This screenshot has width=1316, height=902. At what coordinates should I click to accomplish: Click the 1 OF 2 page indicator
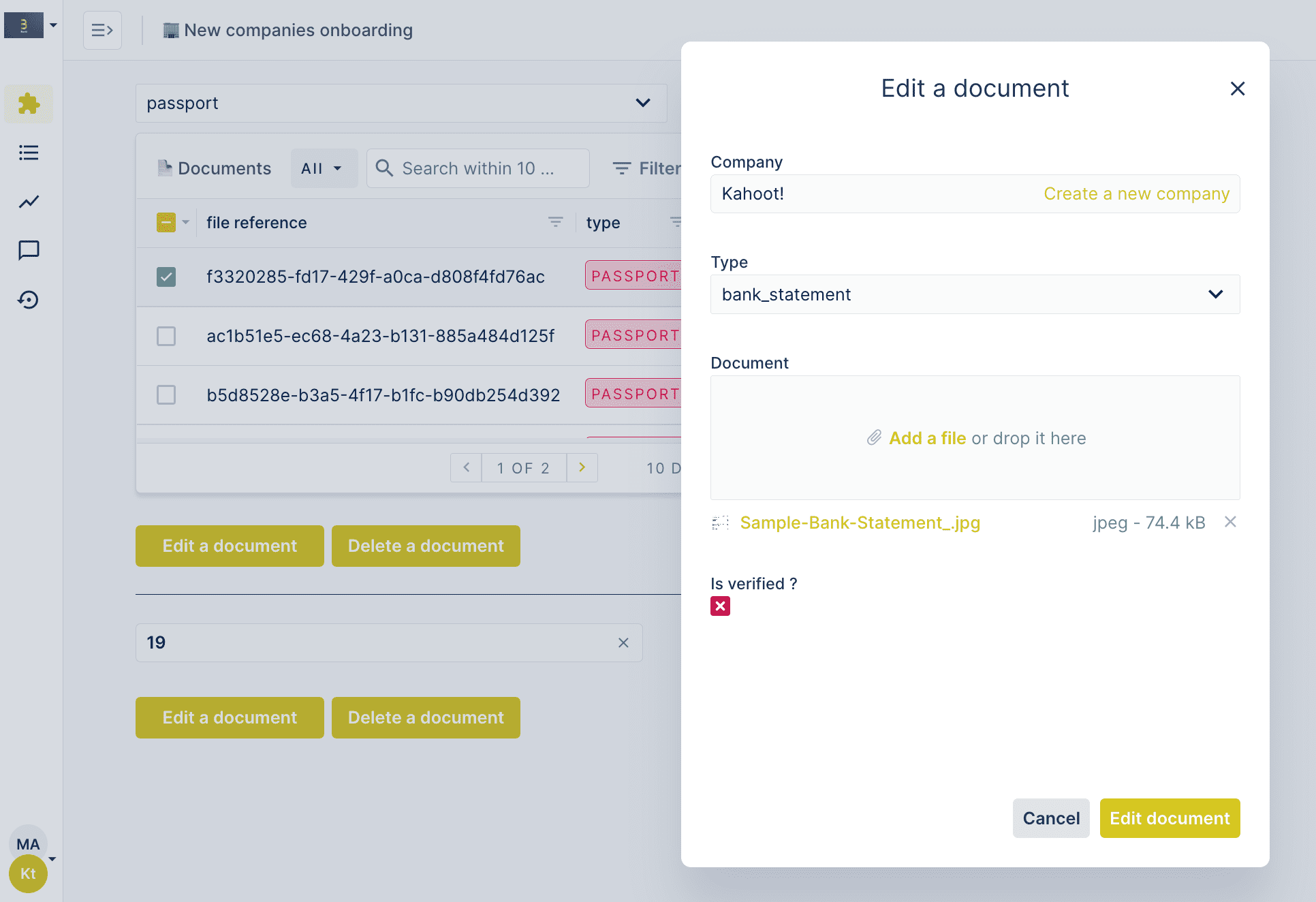[x=523, y=468]
